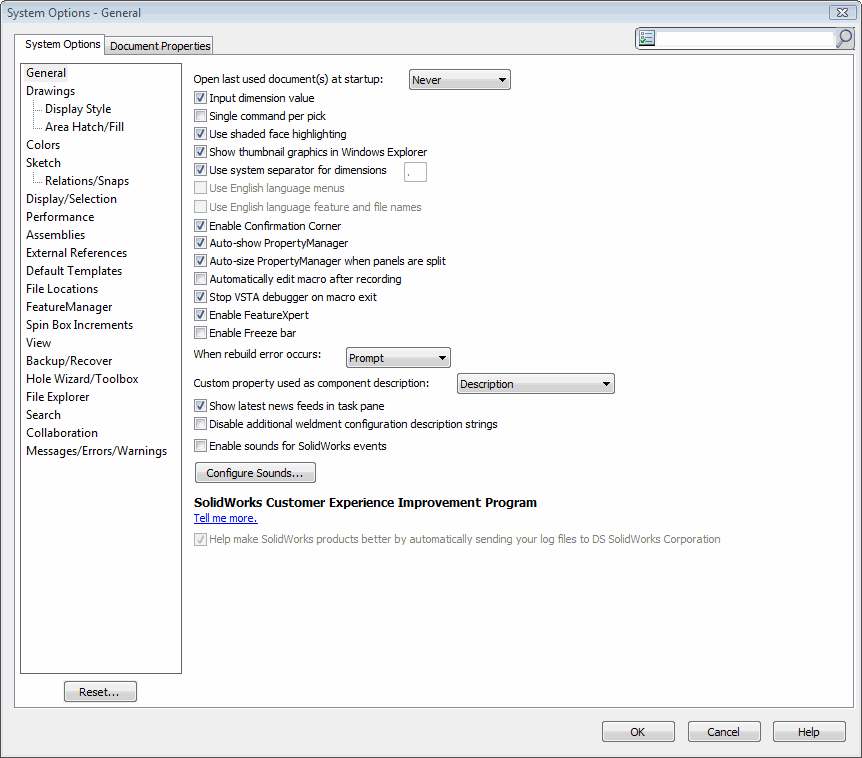Screen dimensions: 862x758
Task: Select General in the options tree
Action: pos(46,73)
